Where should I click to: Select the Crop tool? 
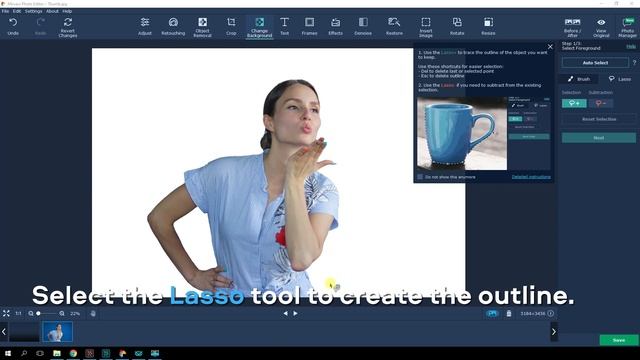pyautogui.click(x=231, y=27)
